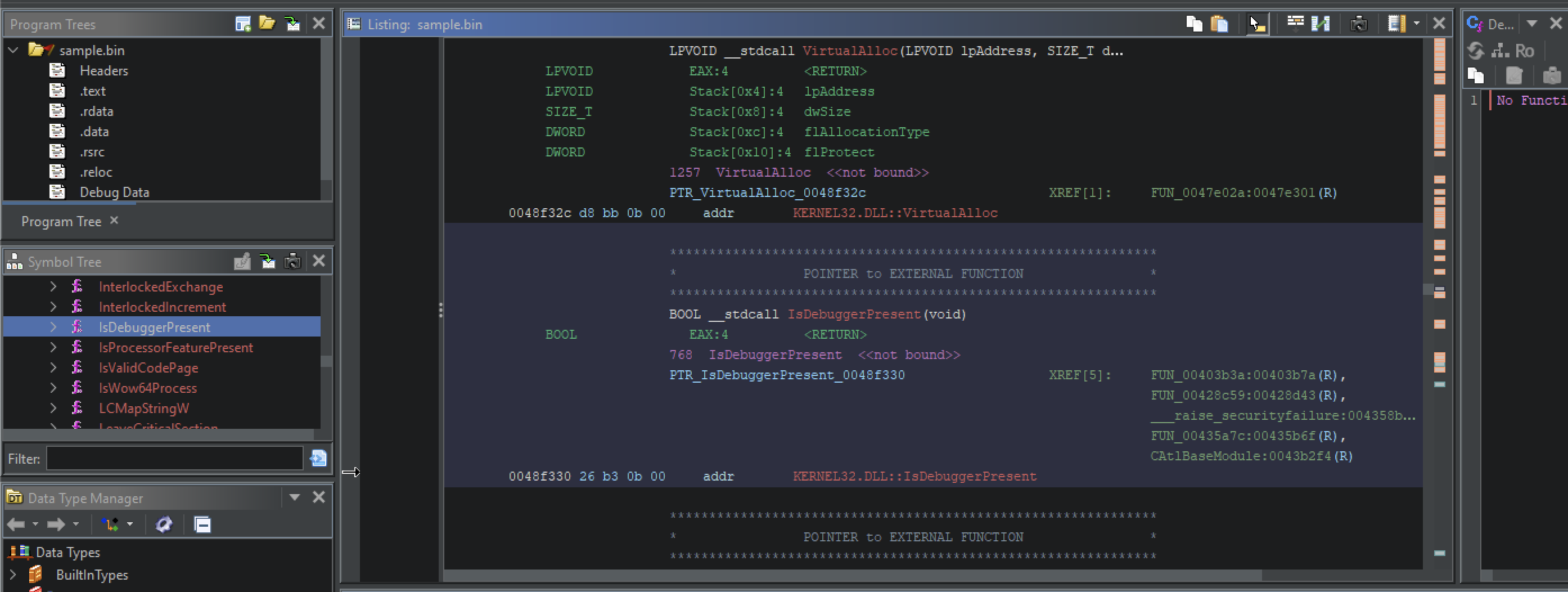Click the Listing overview color margin bar
This screenshot has width=1568, height=592.
point(1440,303)
